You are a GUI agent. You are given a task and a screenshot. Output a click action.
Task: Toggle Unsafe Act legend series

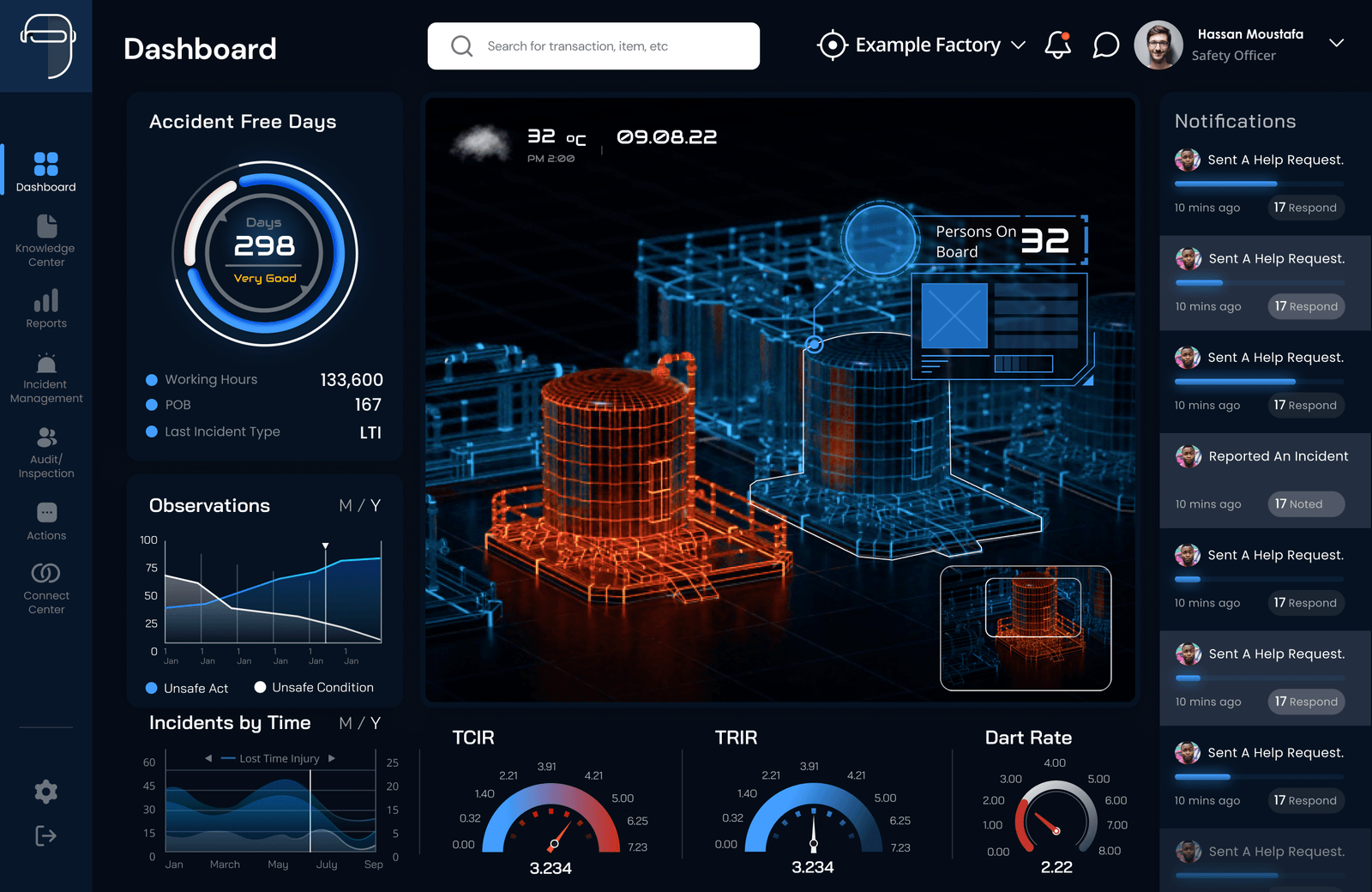coord(187,688)
